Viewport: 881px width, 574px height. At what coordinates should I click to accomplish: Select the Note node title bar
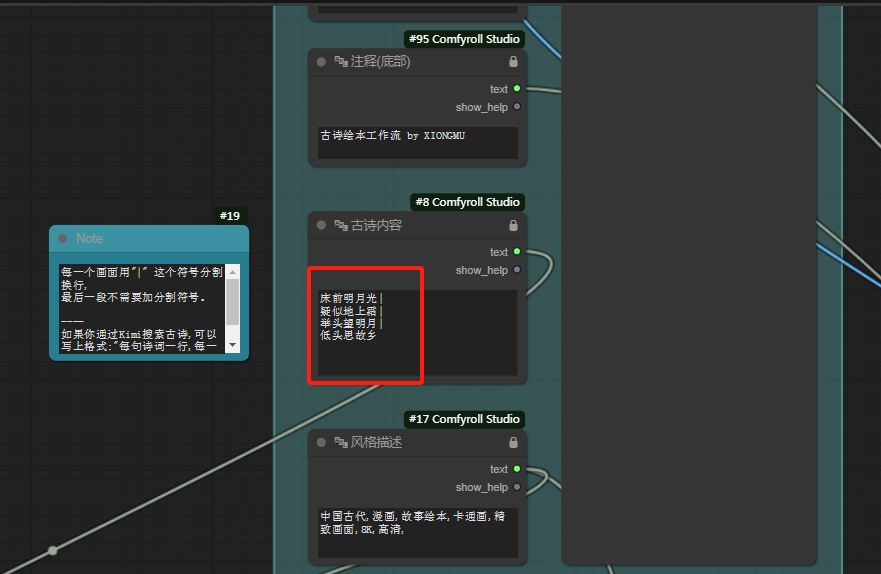[x=149, y=239]
